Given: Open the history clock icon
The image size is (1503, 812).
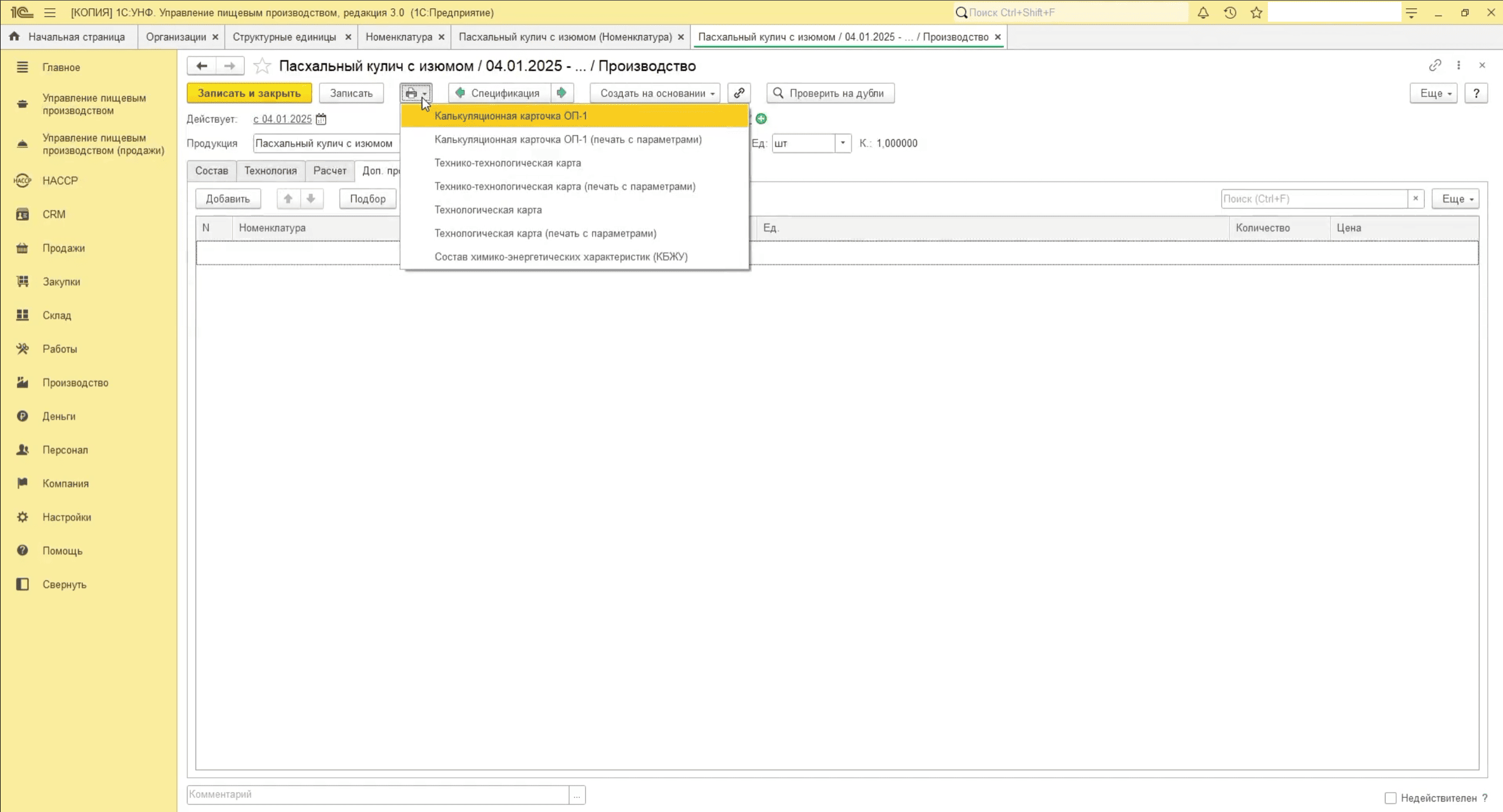Looking at the screenshot, I should tap(1230, 12).
